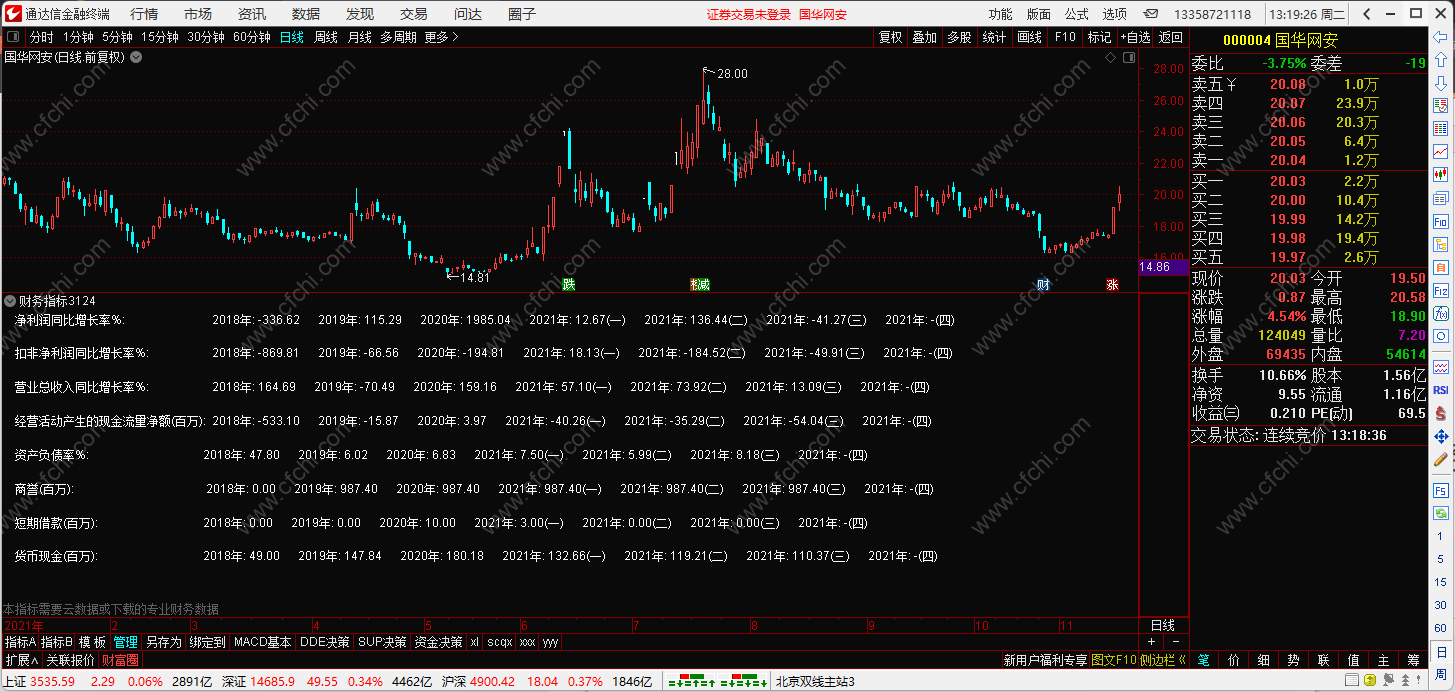Screen dimensions: 1455x692
Task: Switch to the 筹 tab in the quote panel
Action: 1413,660
